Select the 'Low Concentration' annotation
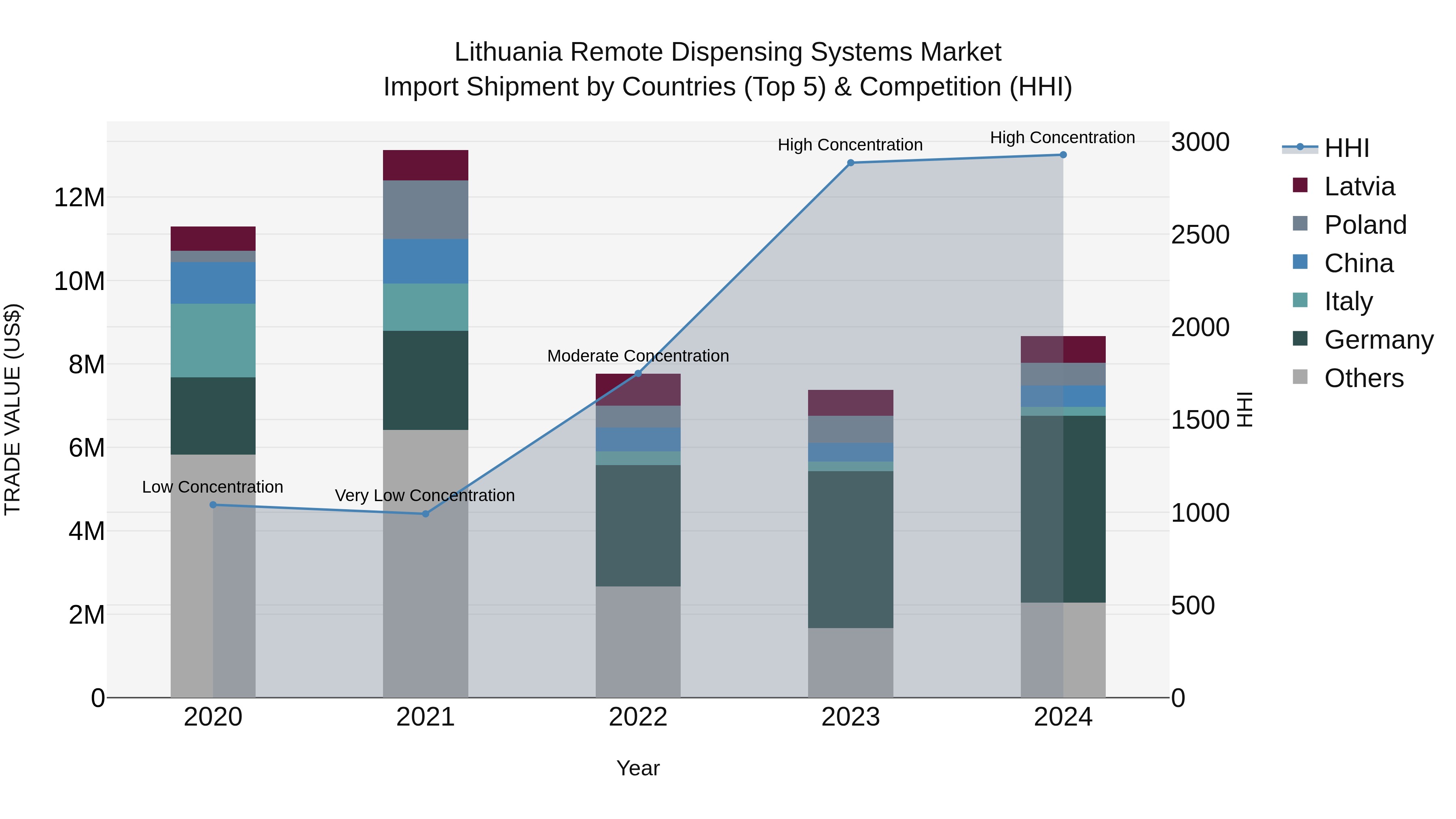The width and height of the screenshot is (1456, 819). click(x=212, y=487)
